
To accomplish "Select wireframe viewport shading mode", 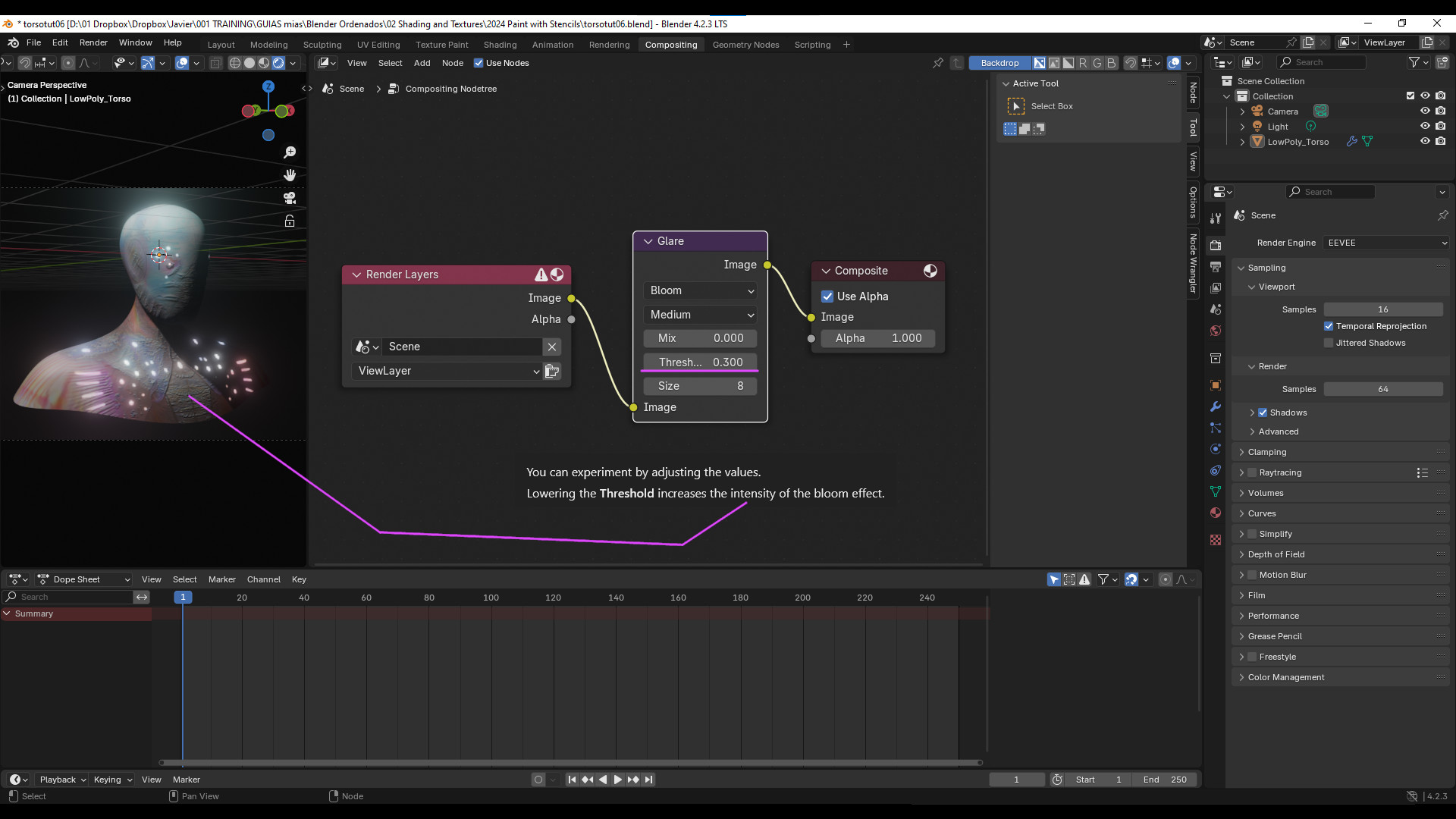I will click(235, 63).
